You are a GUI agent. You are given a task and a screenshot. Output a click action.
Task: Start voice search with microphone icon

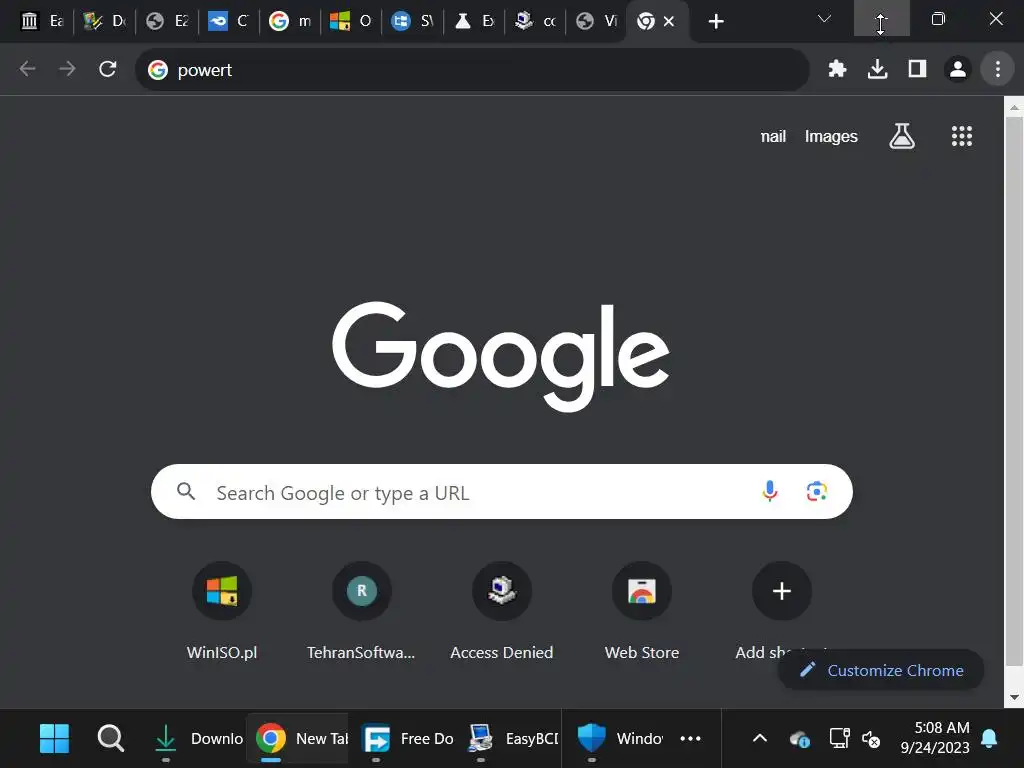coord(770,491)
